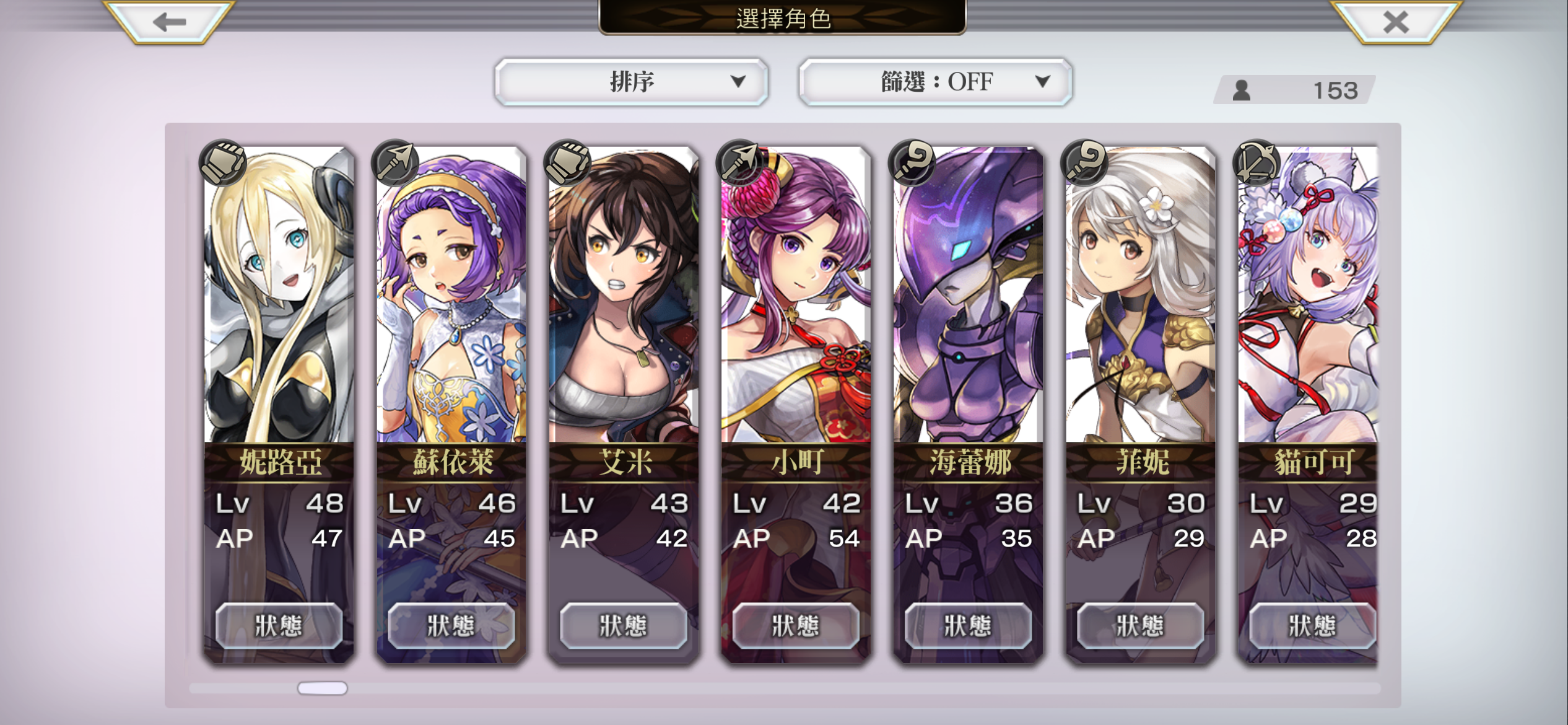
Task: Open 狀態 for 妮路亞
Action: [x=279, y=626]
